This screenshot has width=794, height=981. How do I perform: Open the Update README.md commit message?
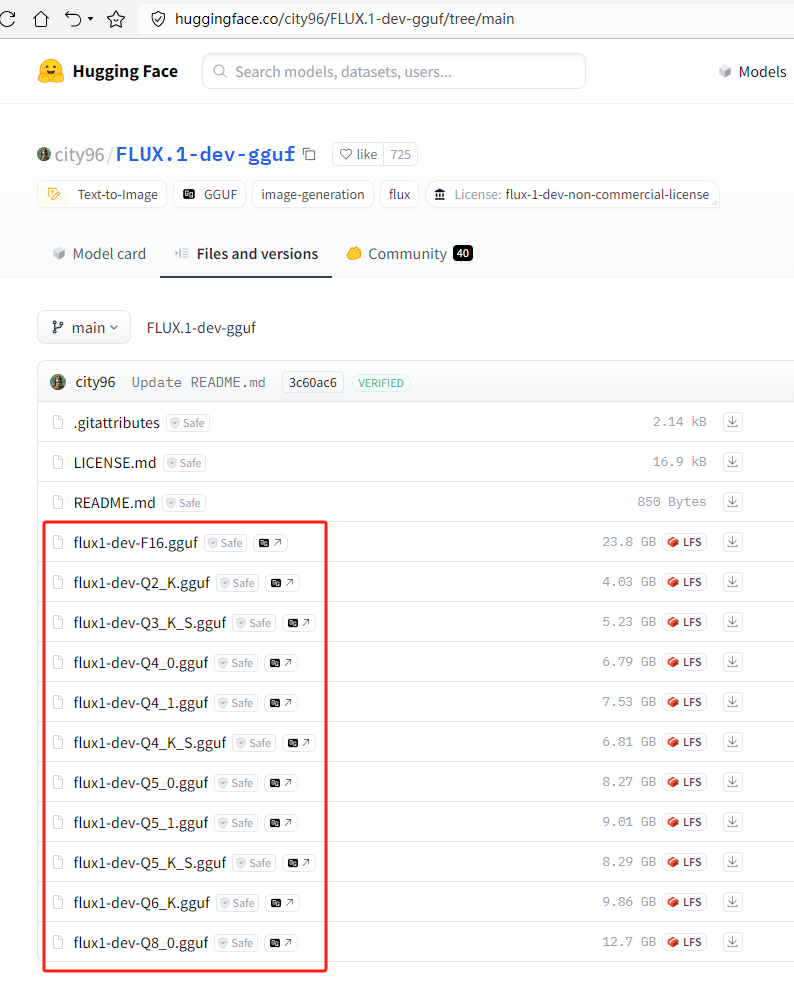pyautogui.click(x=198, y=382)
